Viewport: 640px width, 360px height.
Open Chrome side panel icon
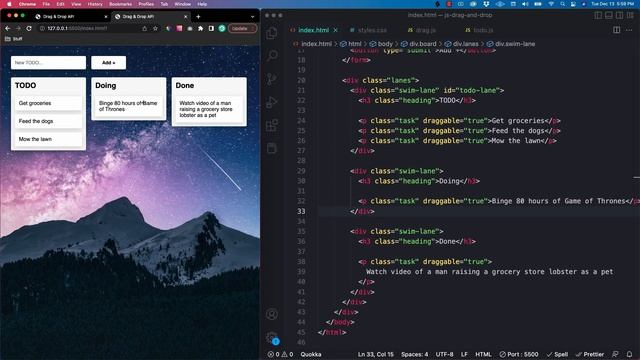click(x=211, y=29)
